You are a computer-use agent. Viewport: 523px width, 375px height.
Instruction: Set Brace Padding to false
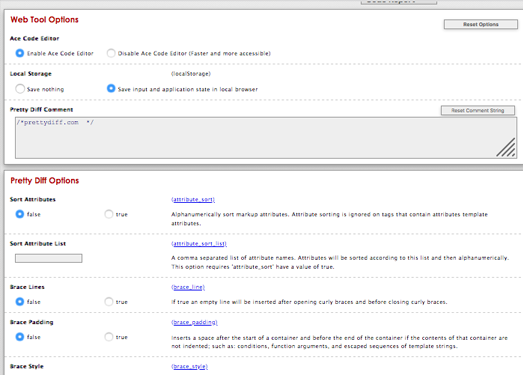point(20,337)
